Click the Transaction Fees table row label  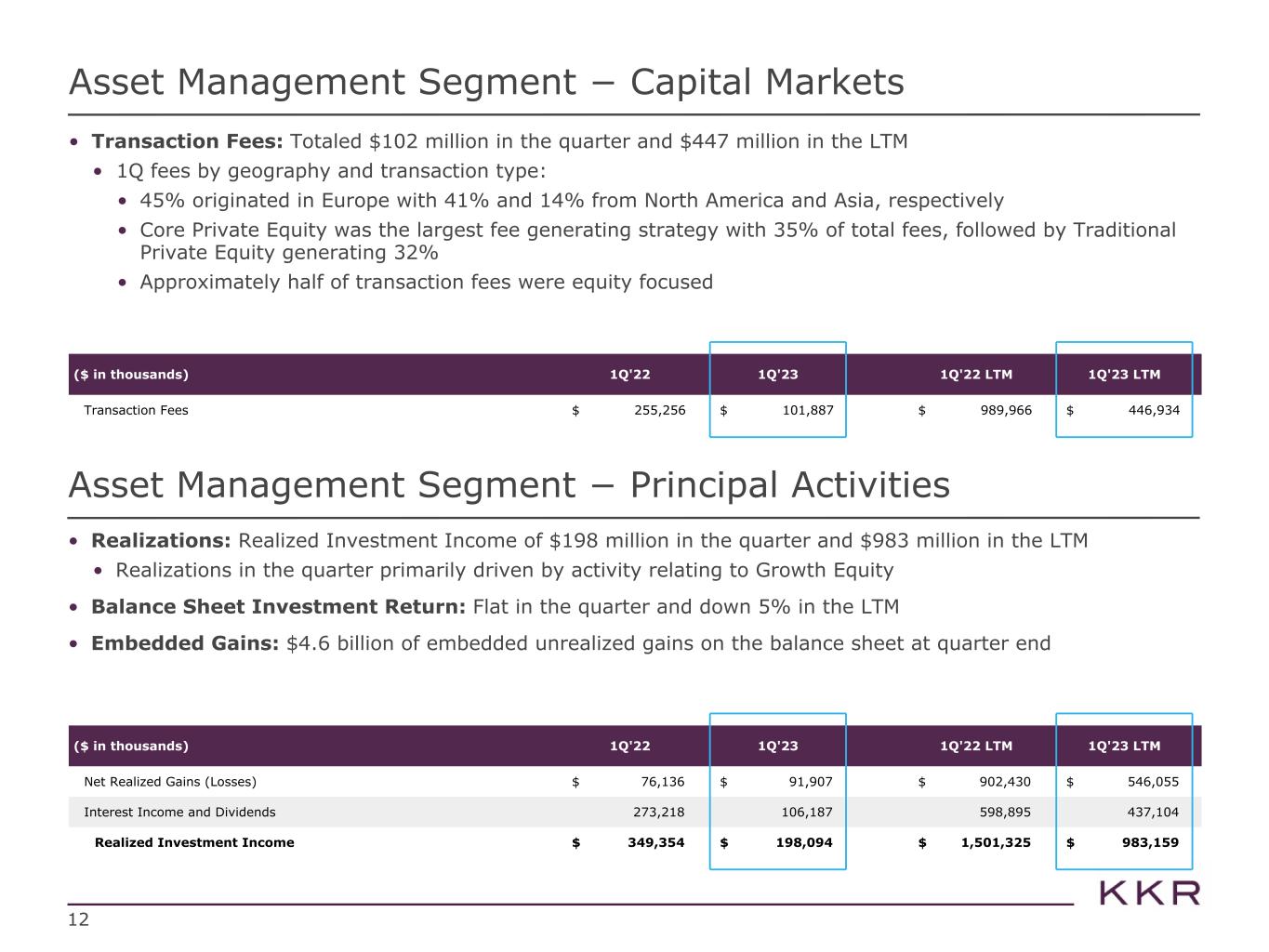coord(136,410)
